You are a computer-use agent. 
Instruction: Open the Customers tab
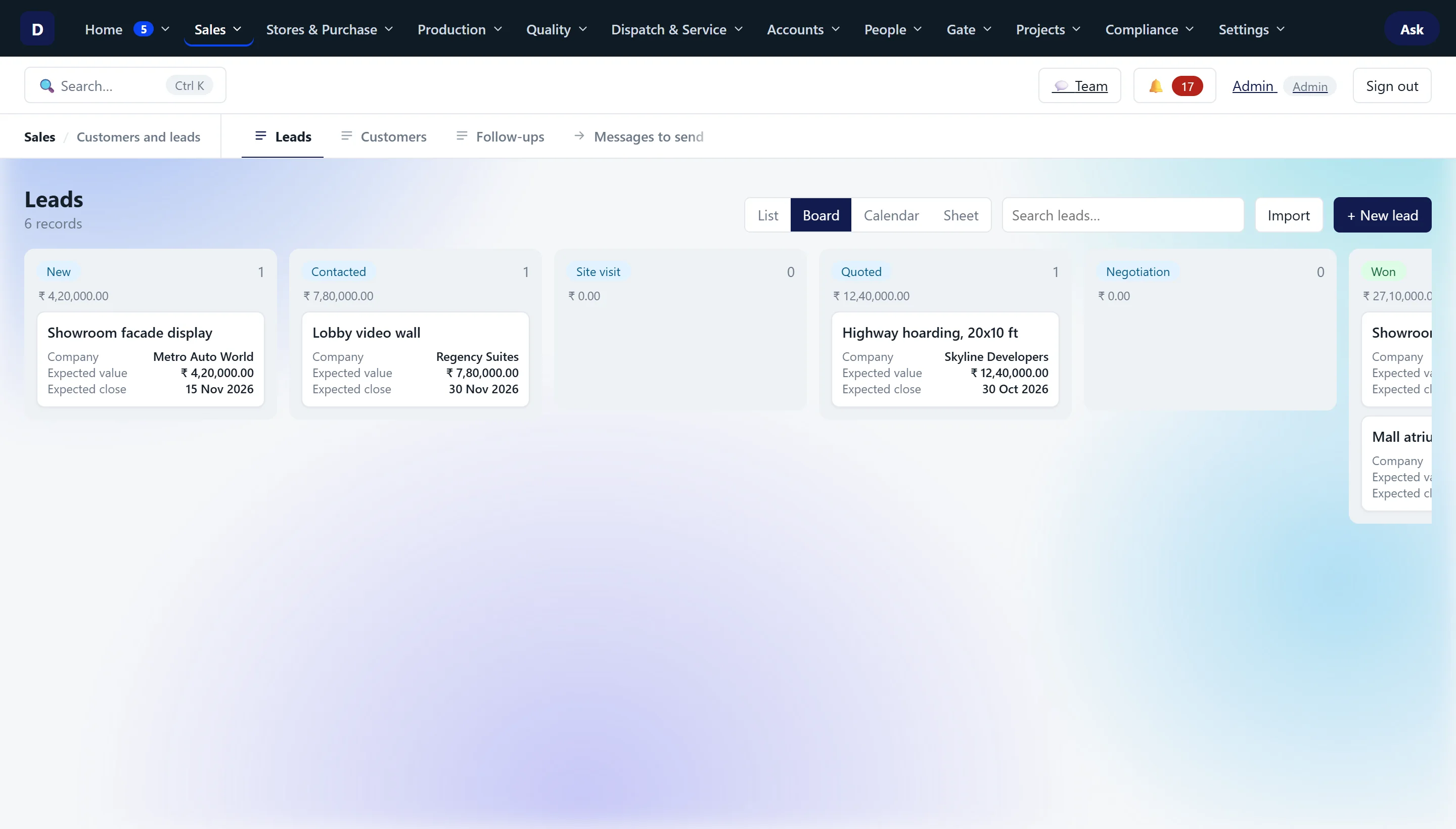(x=384, y=136)
